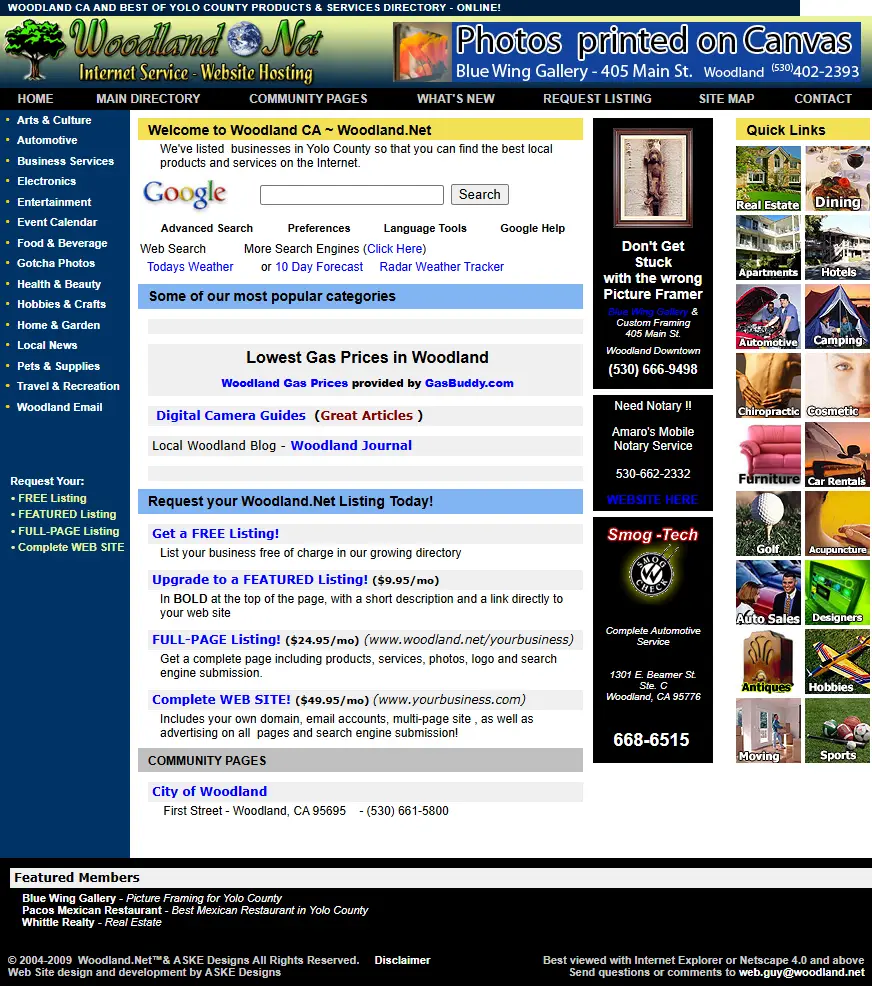This screenshot has width=872, height=986.
Task: Open Google Help link
Action: (x=533, y=228)
